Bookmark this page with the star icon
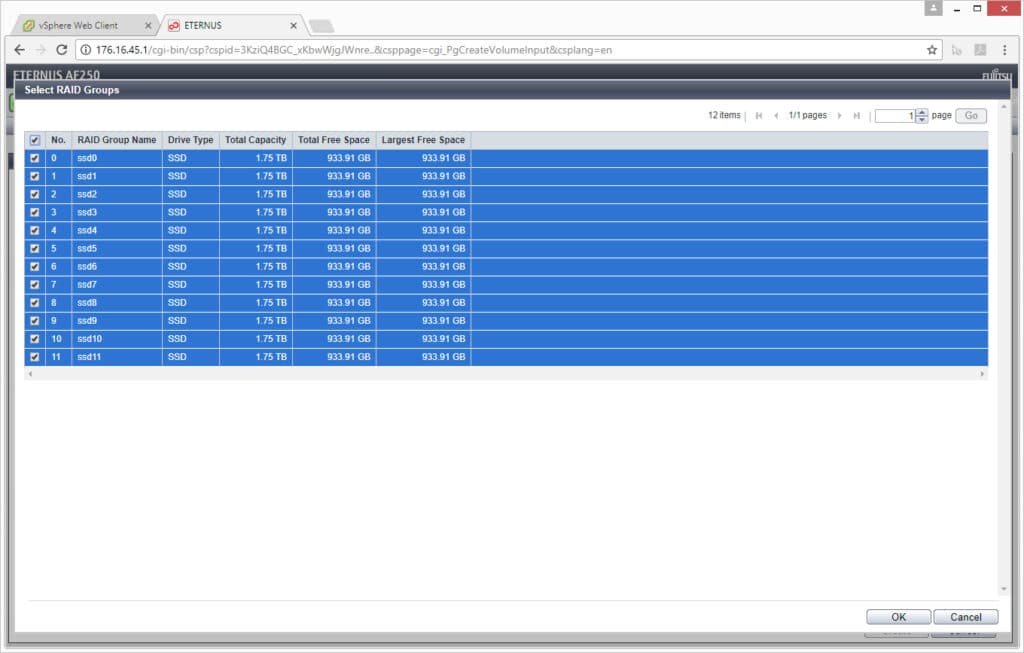This screenshot has height=653, width=1024. 932,50
